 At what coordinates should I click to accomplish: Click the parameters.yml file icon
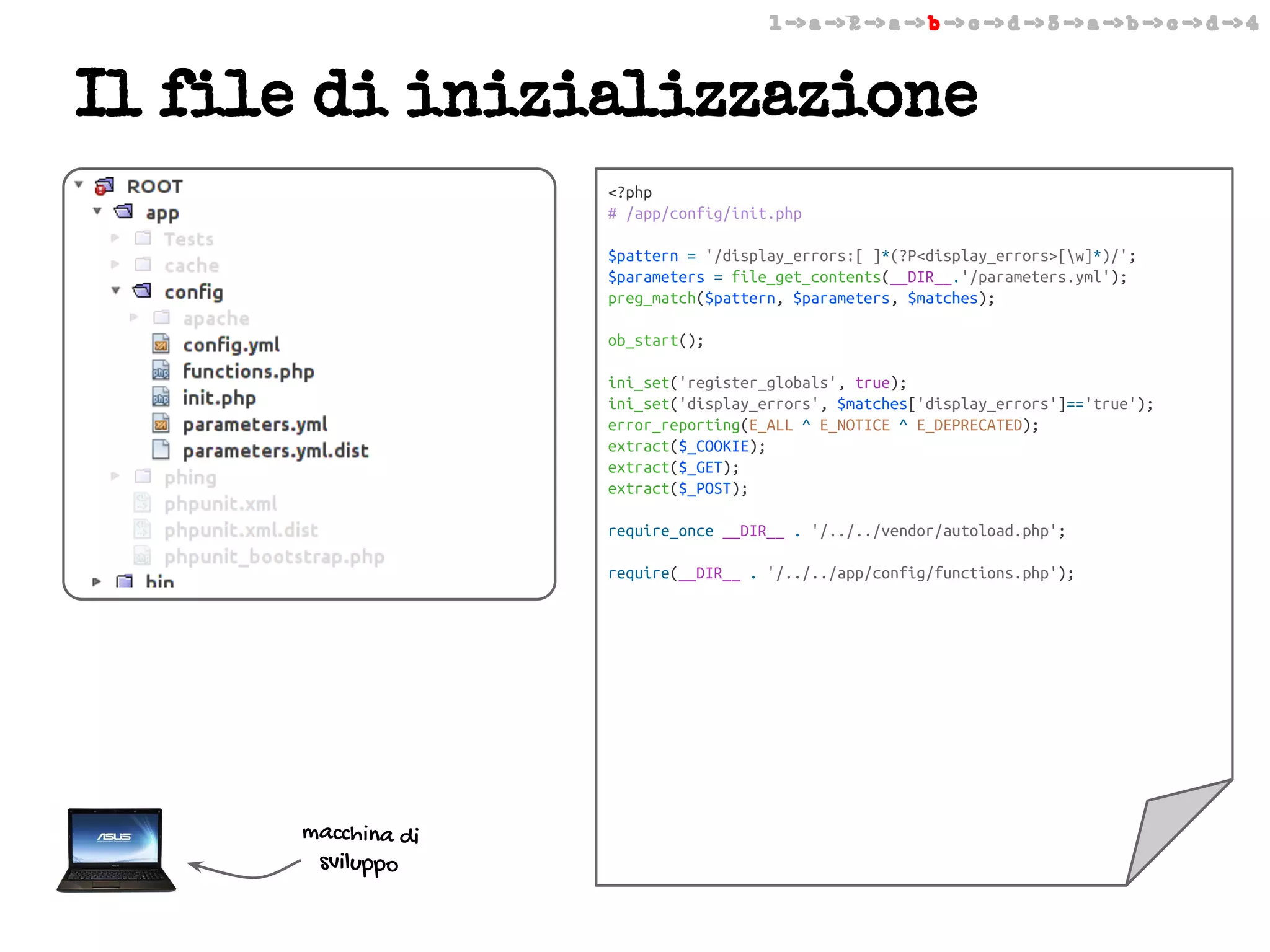point(161,423)
